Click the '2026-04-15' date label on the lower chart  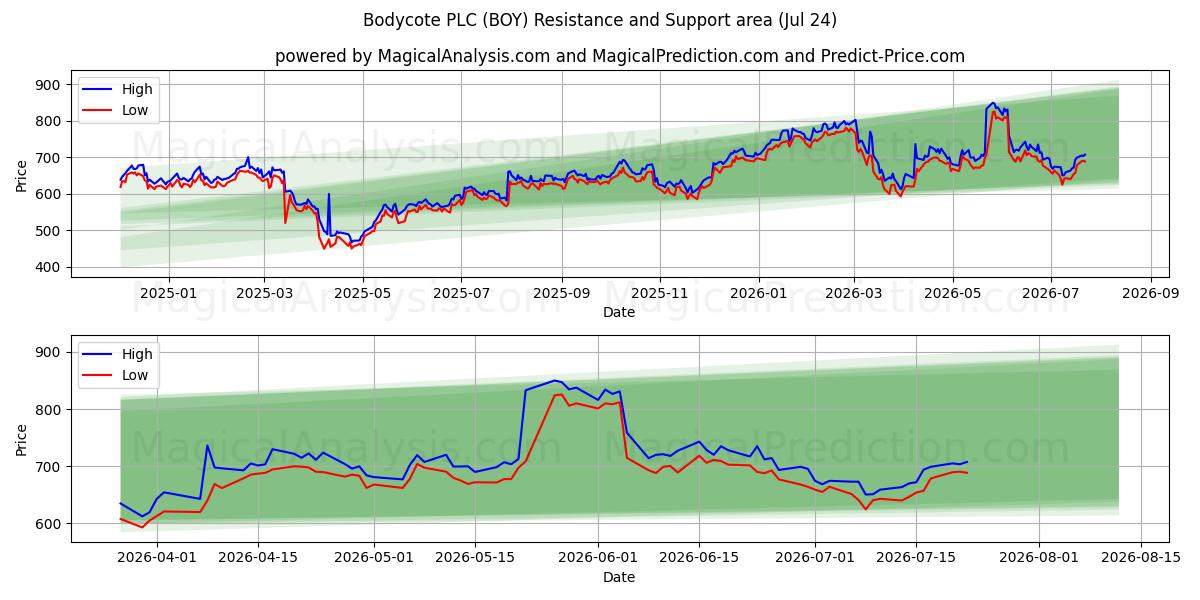pyautogui.click(x=259, y=558)
